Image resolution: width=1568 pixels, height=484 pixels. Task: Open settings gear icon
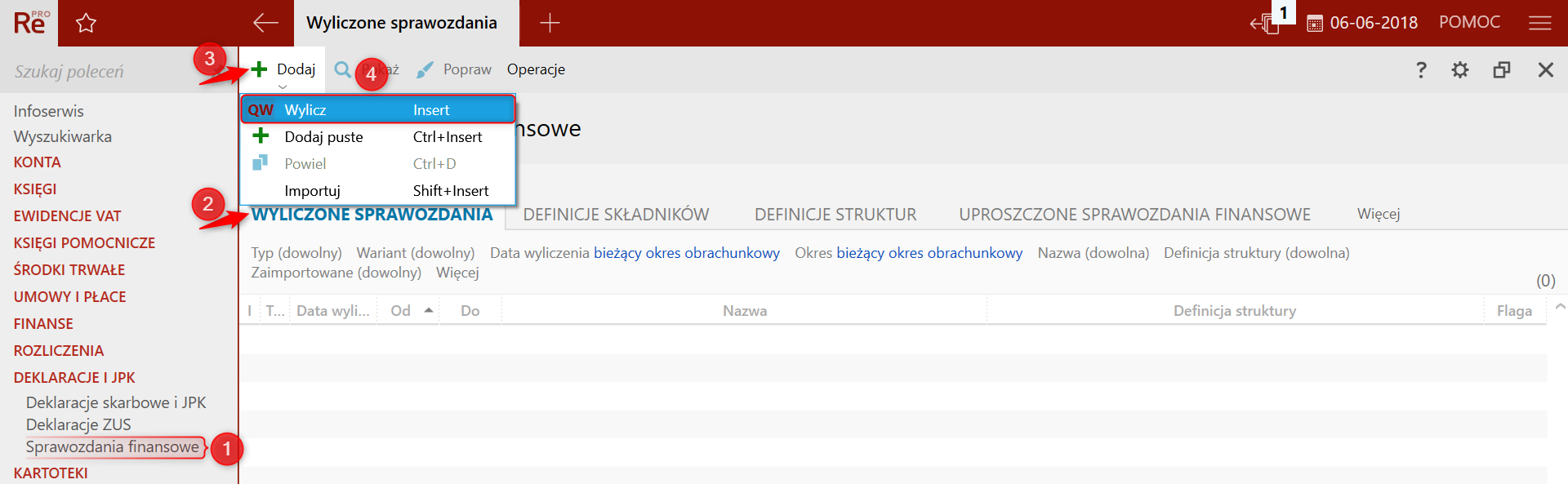coord(1460,69)
